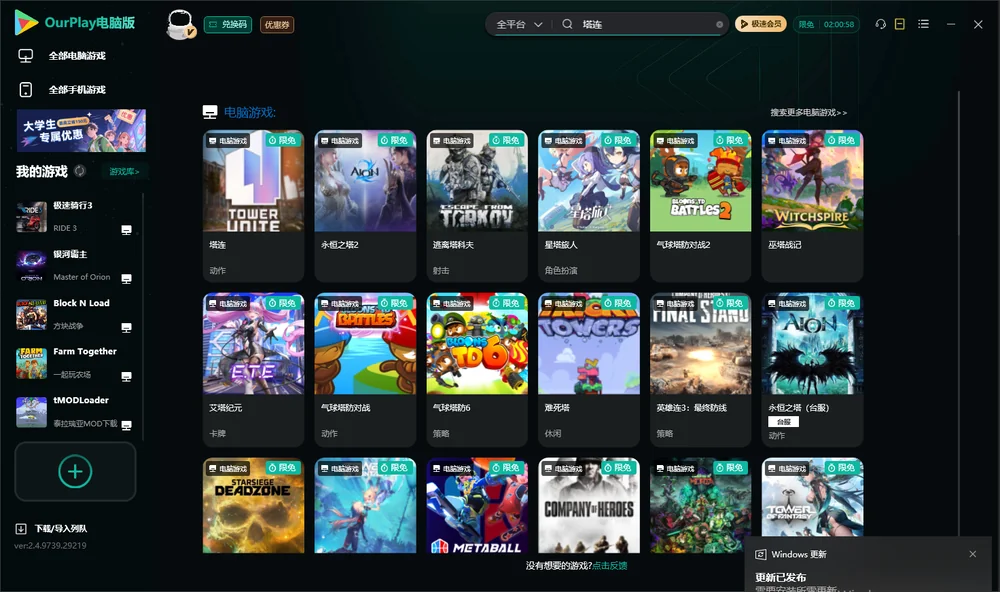Open the Witchspire game card
Image resolution: width=1000 pixels, height=592 pixels.
[812, 205]
